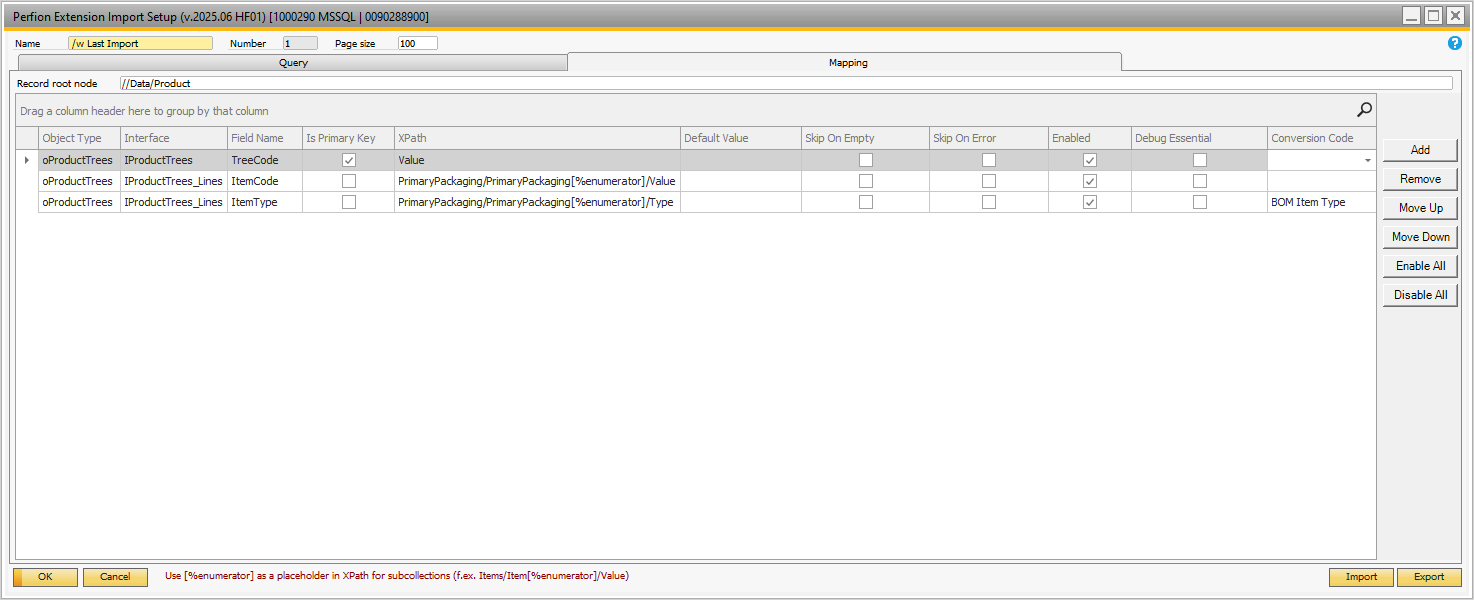
Task: Toggle Enabled checkbox for ItemCode row
Action: [x=1090, y=181]
